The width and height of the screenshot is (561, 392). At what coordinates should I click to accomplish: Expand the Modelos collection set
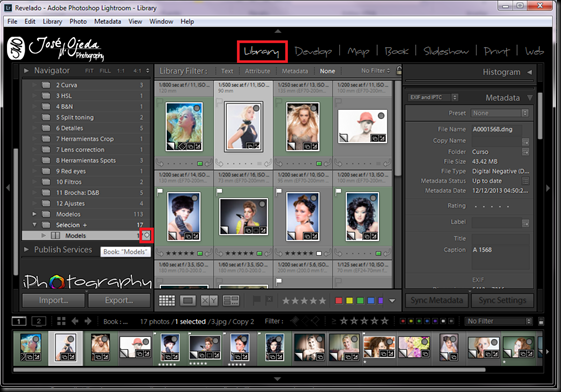coord(34,214)
